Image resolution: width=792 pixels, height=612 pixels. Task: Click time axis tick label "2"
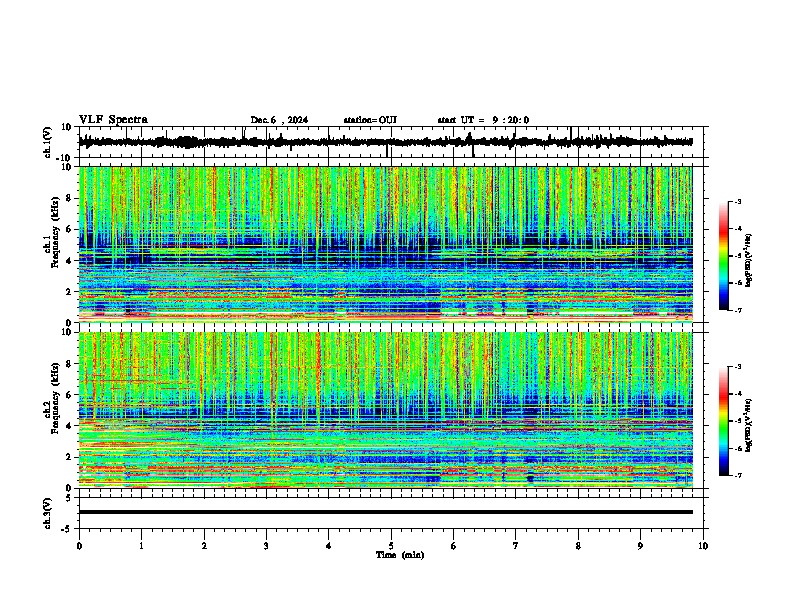click(x=204, y=546)
